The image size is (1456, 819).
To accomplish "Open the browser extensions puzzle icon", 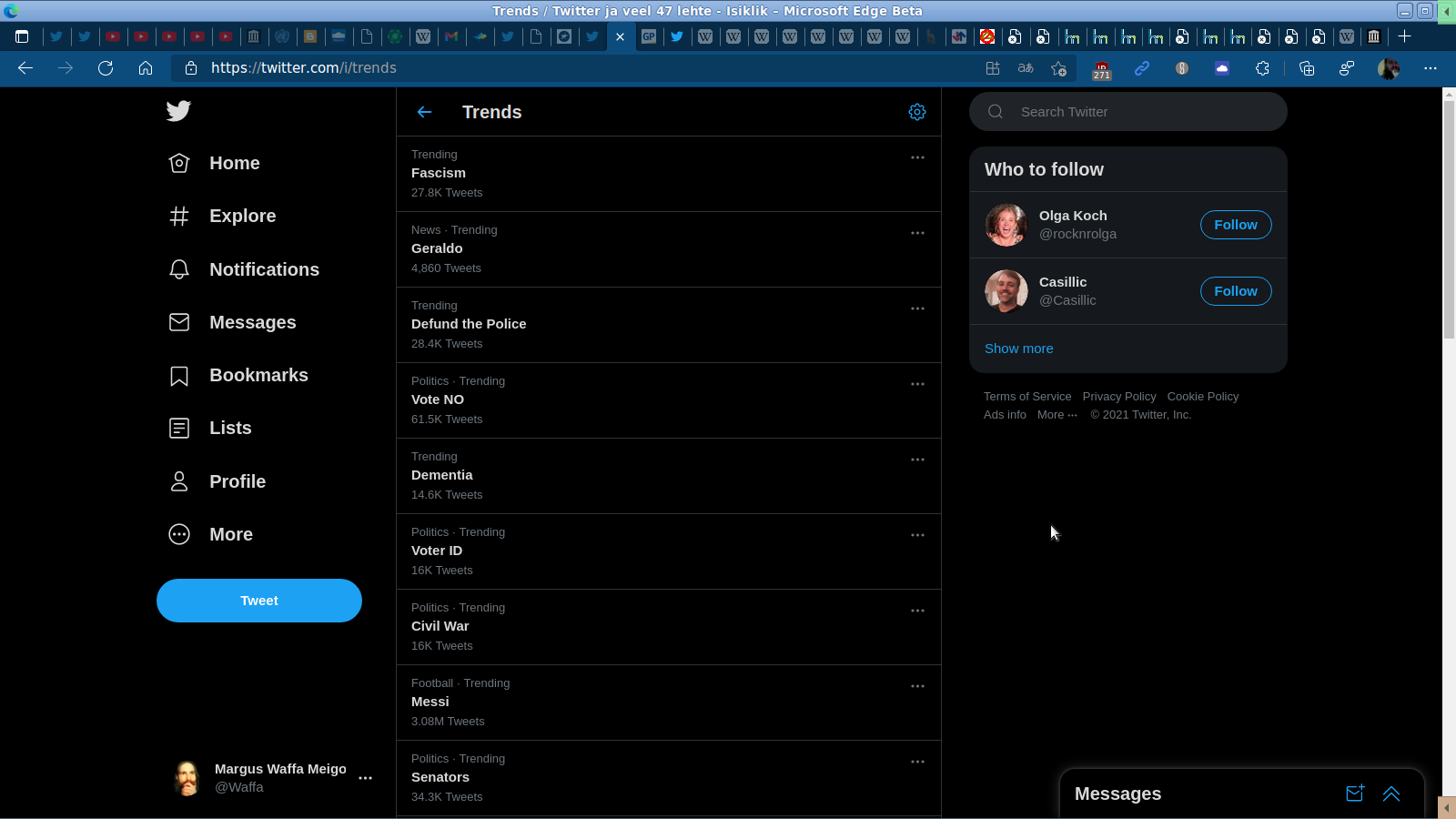I will pyautogui.click(x=1262, y=68).
